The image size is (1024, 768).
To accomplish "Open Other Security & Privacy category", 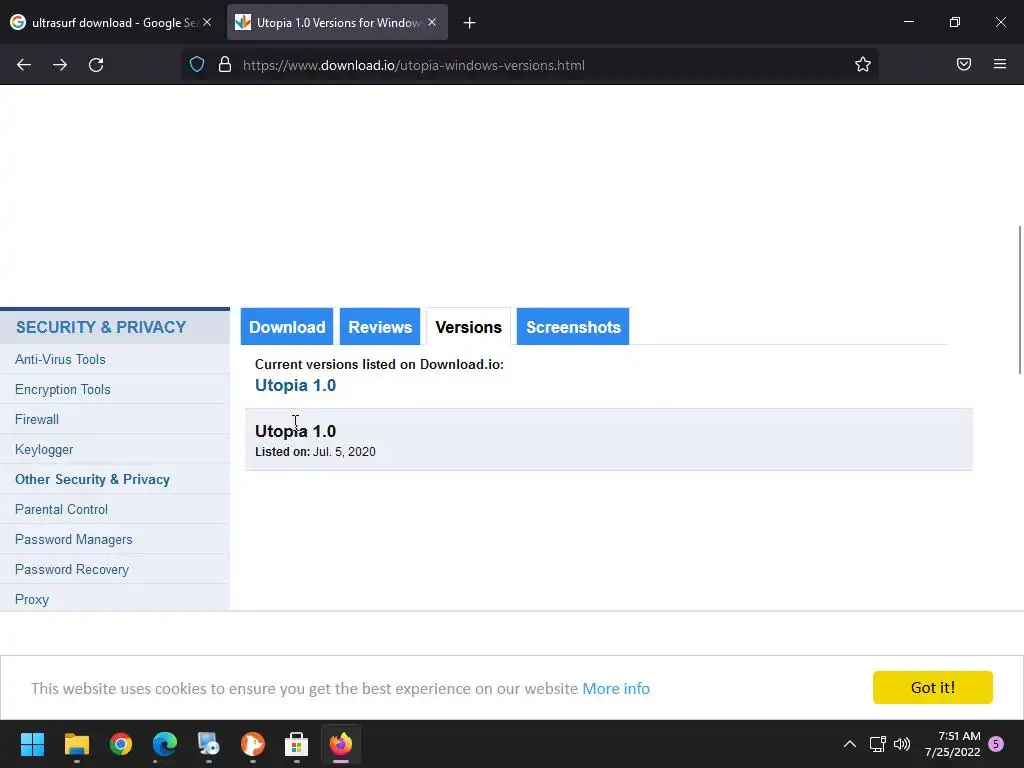I will (x=92, y=479).
